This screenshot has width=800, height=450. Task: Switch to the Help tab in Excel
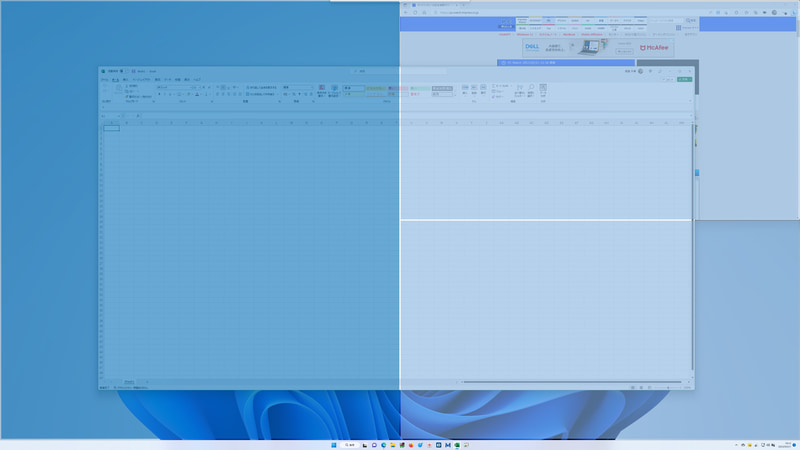197,80
